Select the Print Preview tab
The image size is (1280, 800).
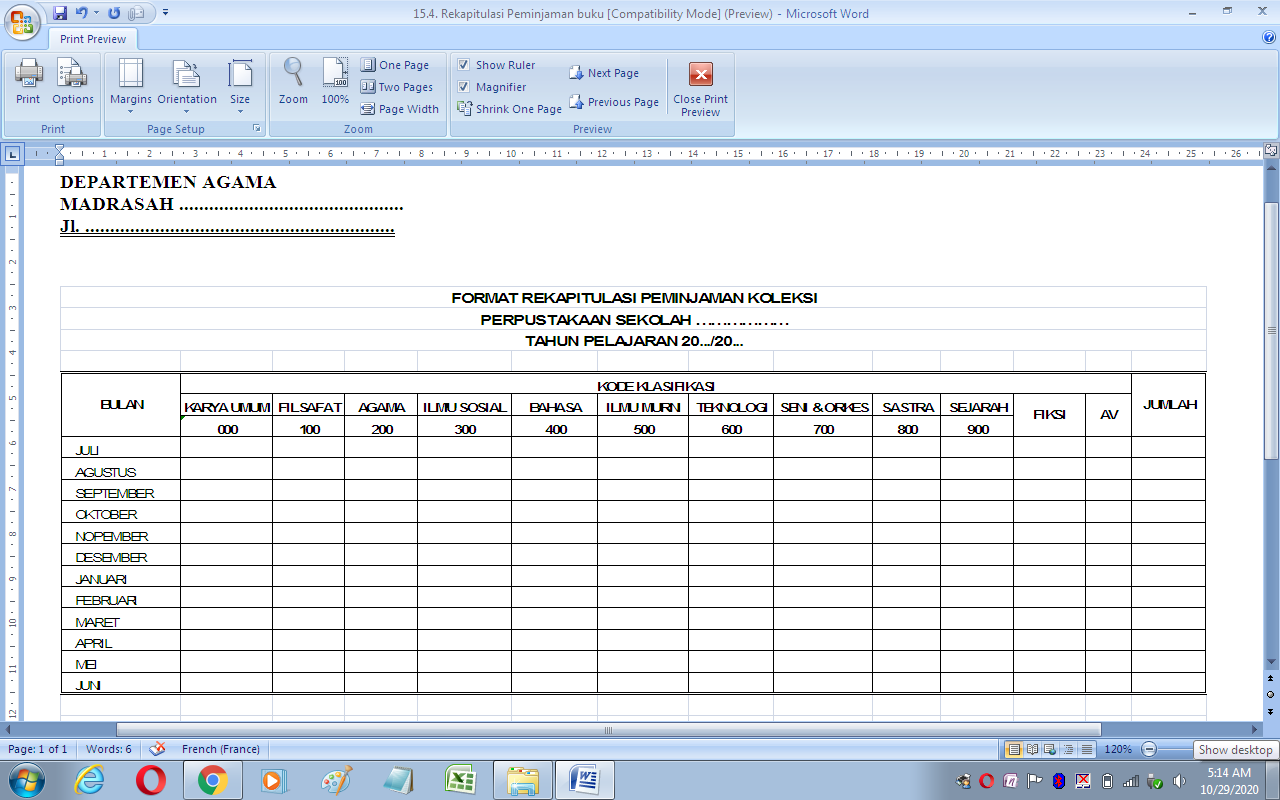(92, 38)
